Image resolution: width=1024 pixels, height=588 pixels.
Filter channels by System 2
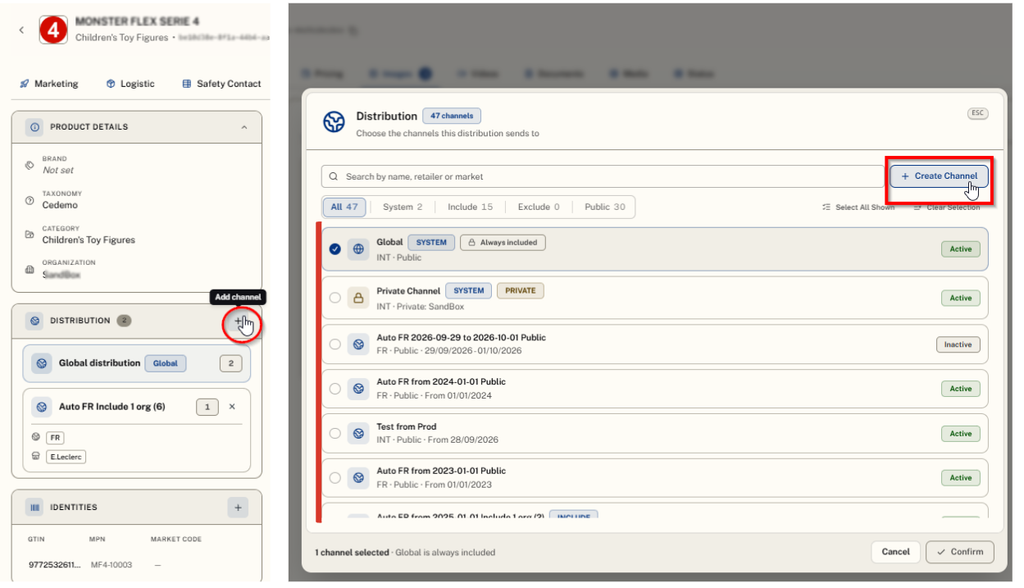402,207
